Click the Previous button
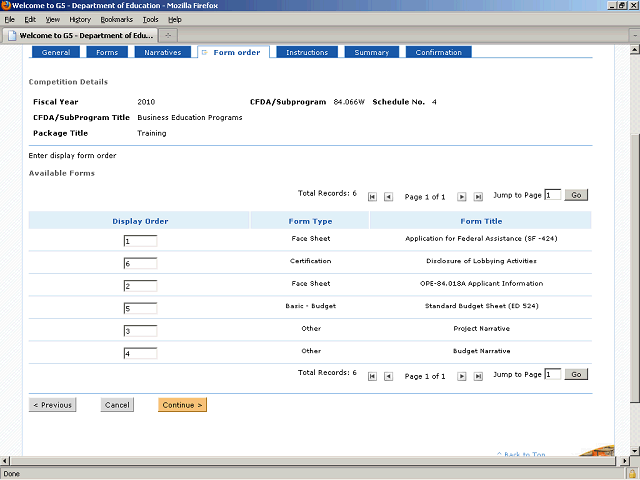The height and width of the screenshot is (480, 640). pos(52,405)
